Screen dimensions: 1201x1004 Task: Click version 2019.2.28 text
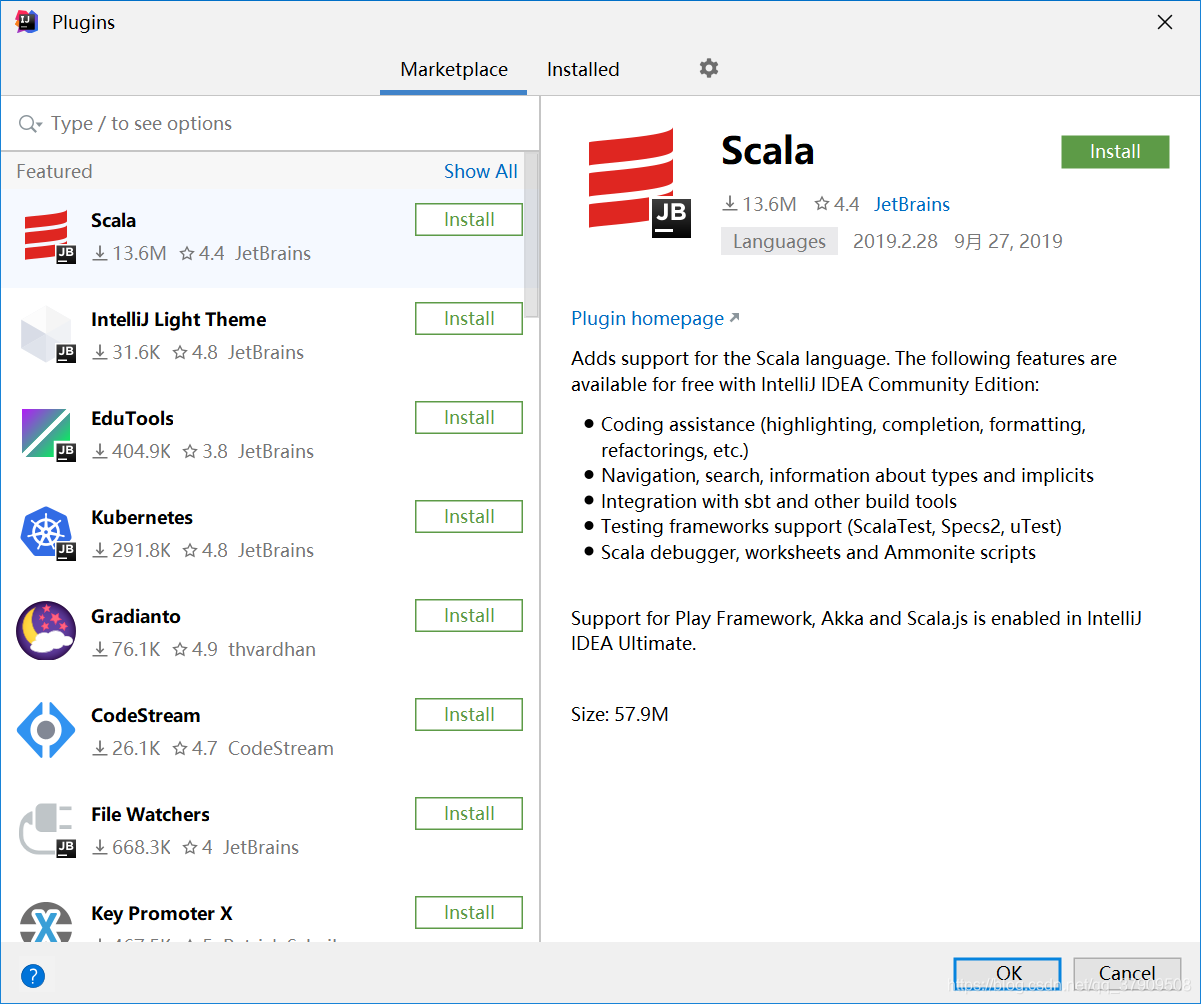tap(895, 241)
